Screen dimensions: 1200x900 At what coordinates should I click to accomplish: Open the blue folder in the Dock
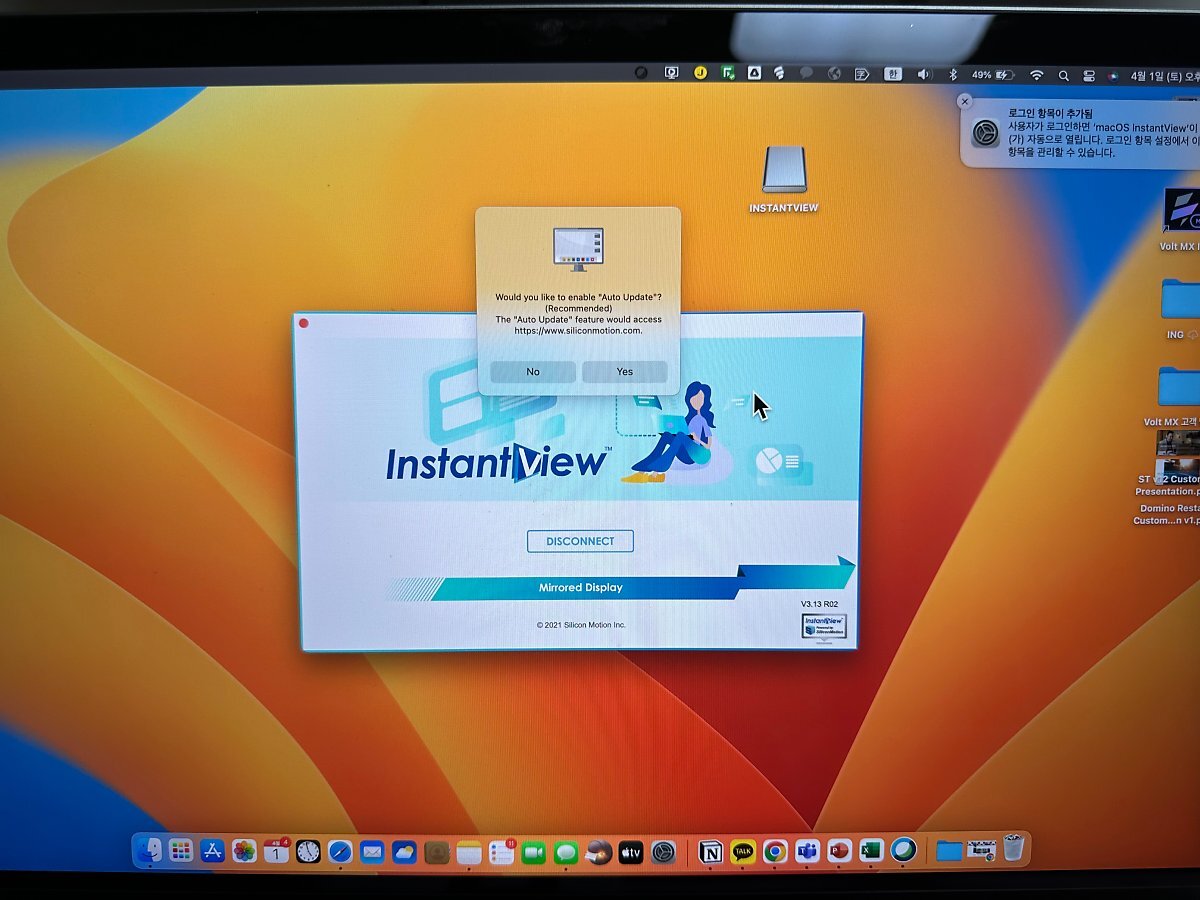coord(949,851)
